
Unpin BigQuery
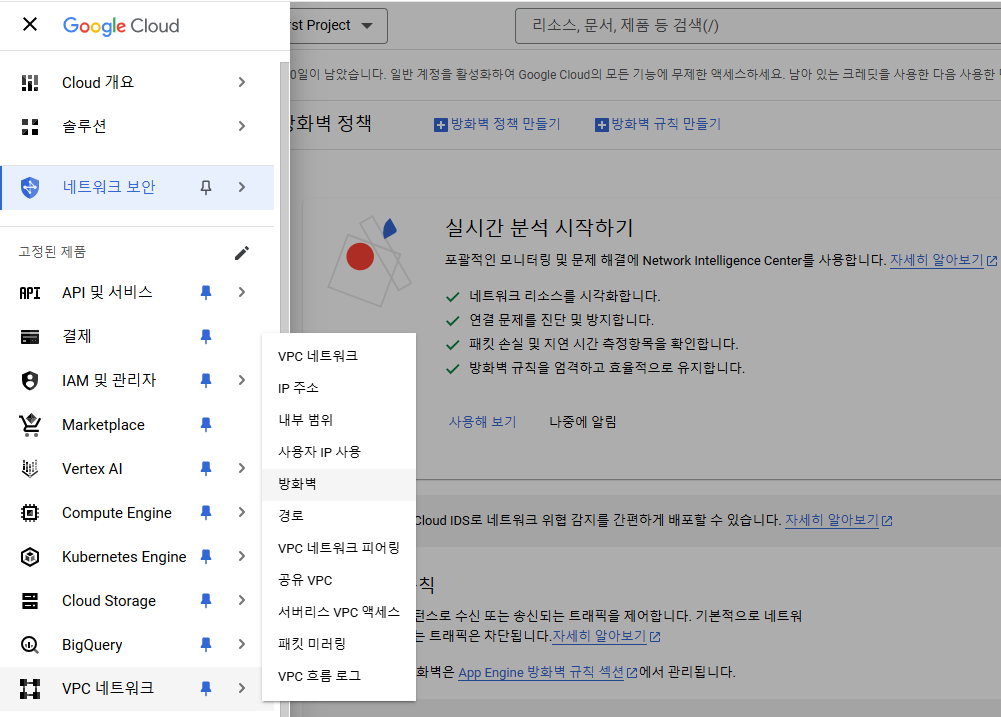click(x=206, y=645)
